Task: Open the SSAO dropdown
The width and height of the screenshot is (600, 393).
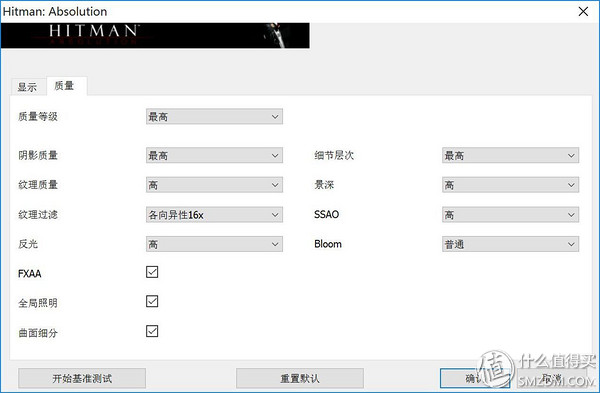Action: [510, 215]
